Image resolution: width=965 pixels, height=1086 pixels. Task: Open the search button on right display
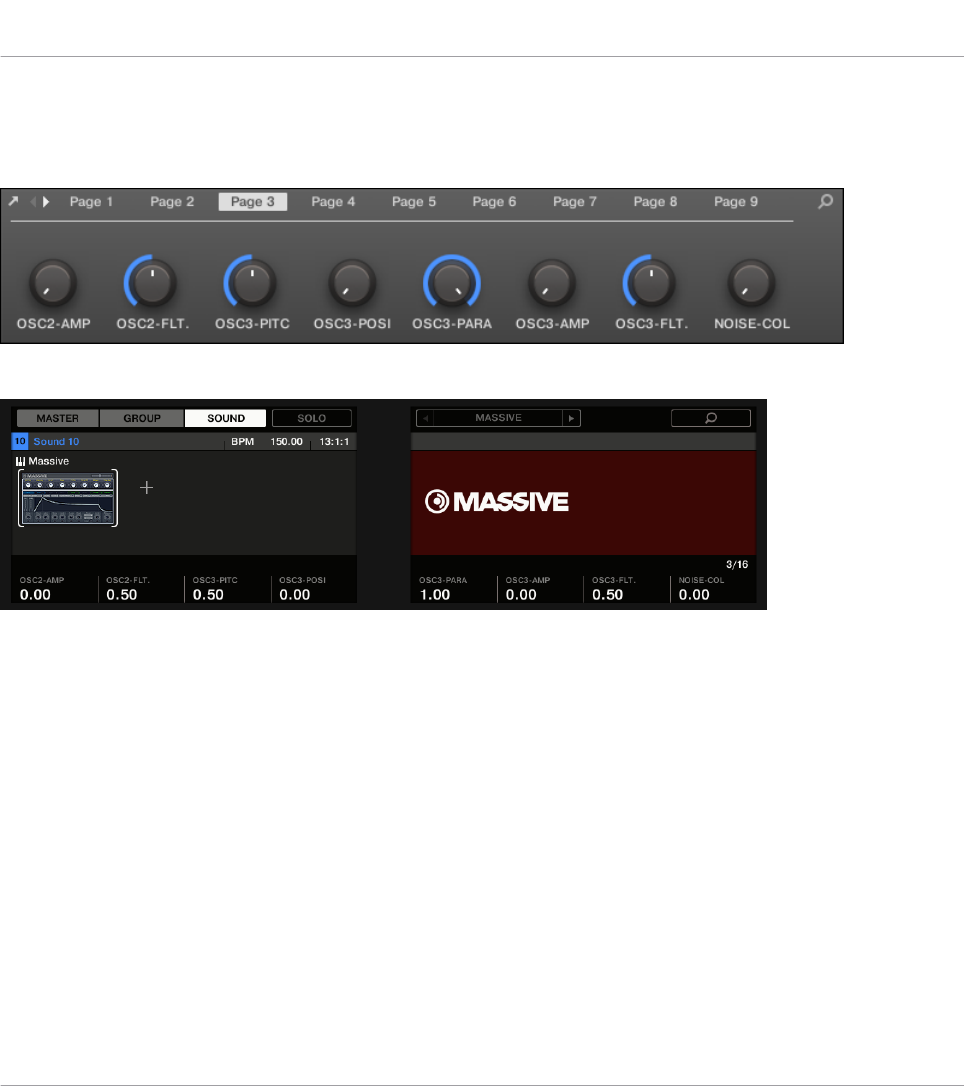(711, 418)
